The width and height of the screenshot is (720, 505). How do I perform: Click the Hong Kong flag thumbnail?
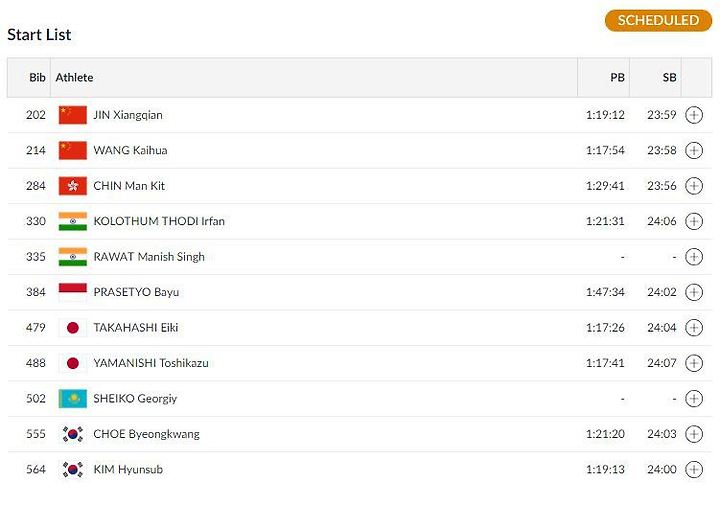point(73,186)
